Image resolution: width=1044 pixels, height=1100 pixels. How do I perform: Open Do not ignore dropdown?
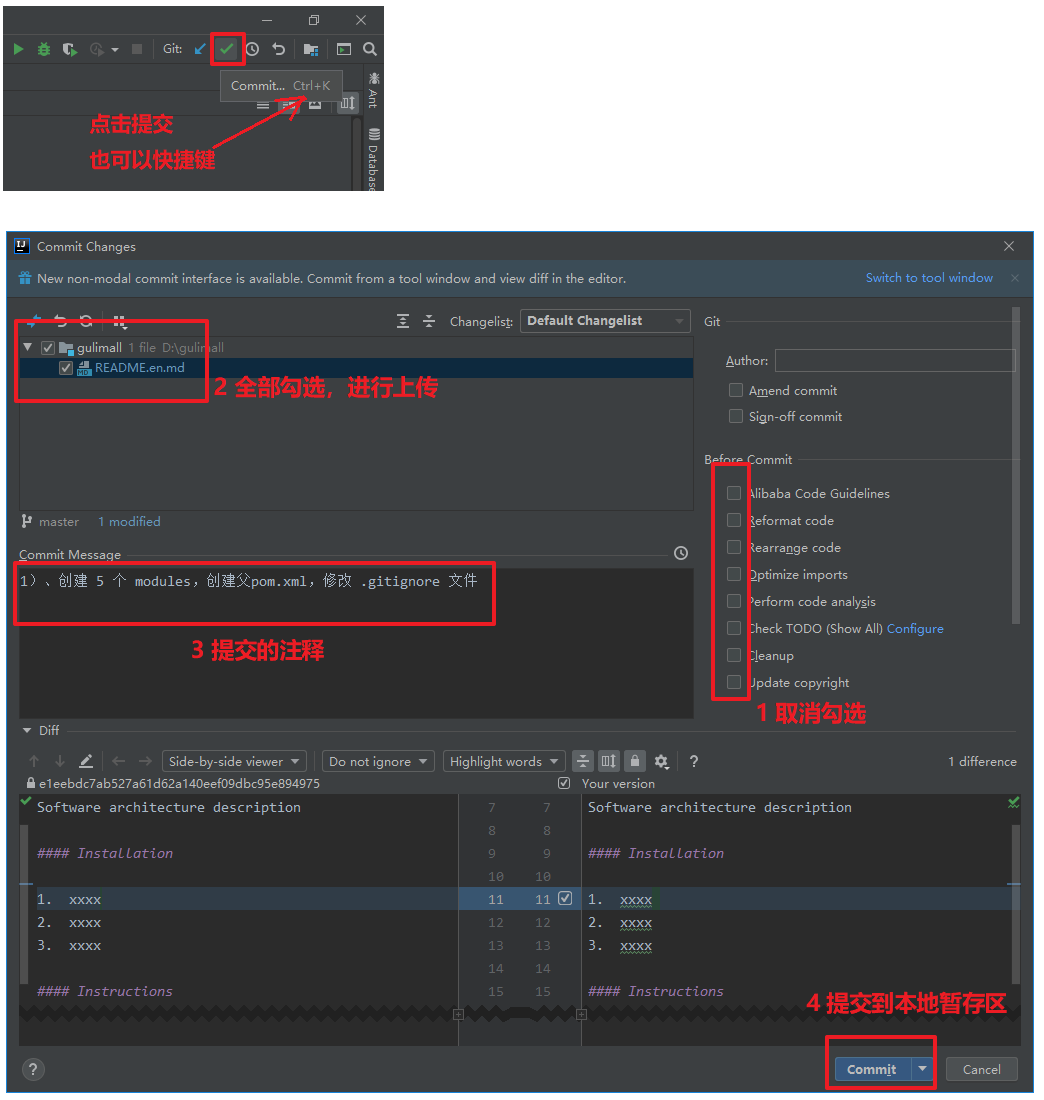point(378,761)
